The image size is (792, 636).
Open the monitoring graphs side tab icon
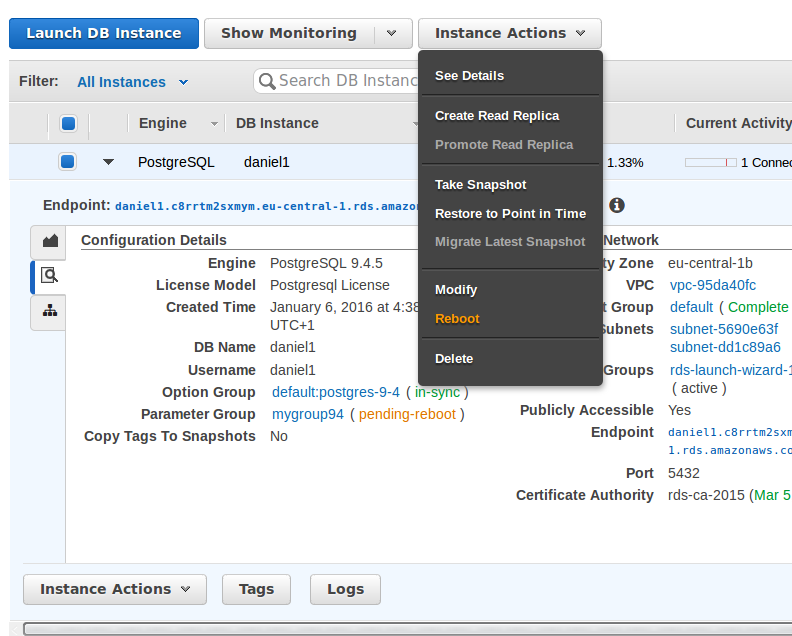pyautogui.click(x=50, y=241)
